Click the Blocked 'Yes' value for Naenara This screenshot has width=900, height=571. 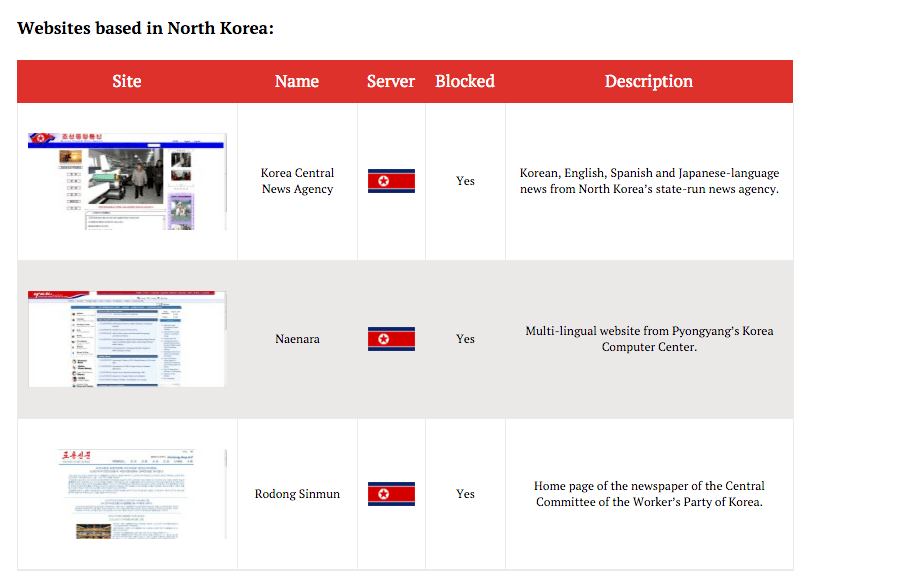coord(465,339)
